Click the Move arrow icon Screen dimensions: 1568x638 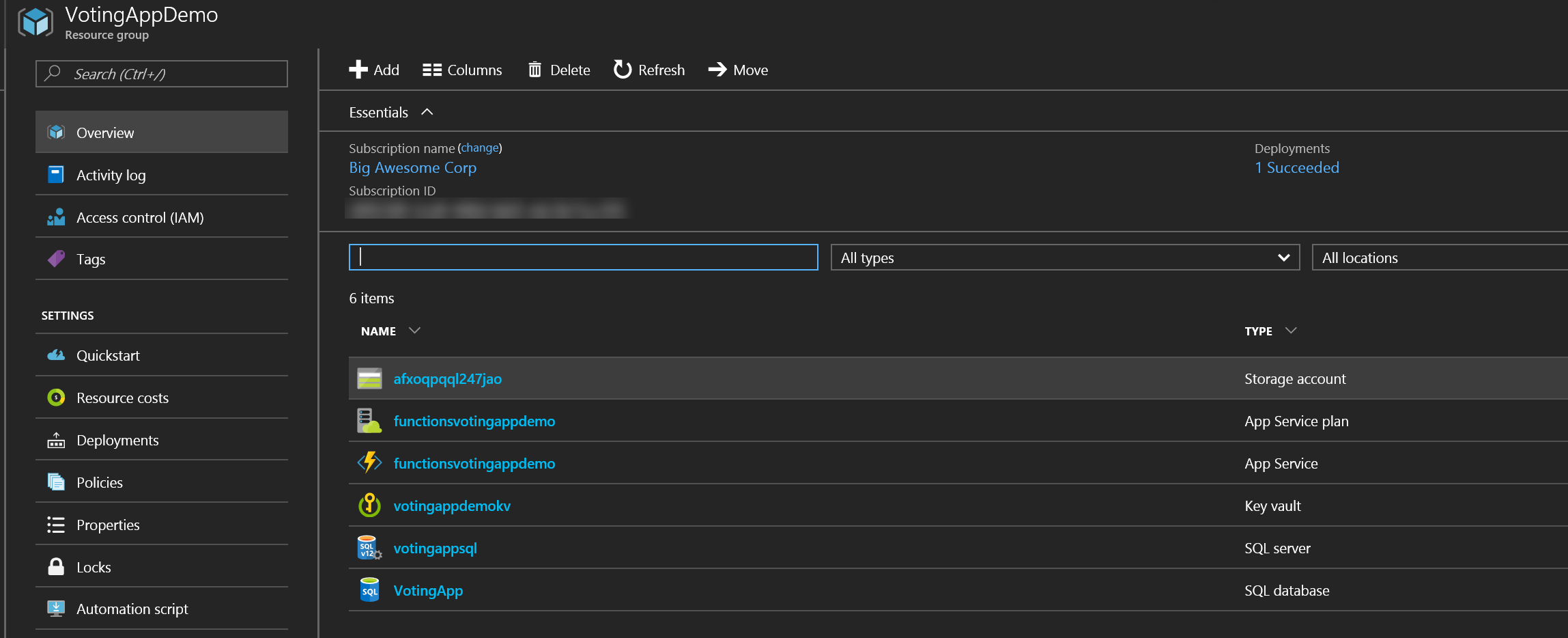(x=717, y=70)
